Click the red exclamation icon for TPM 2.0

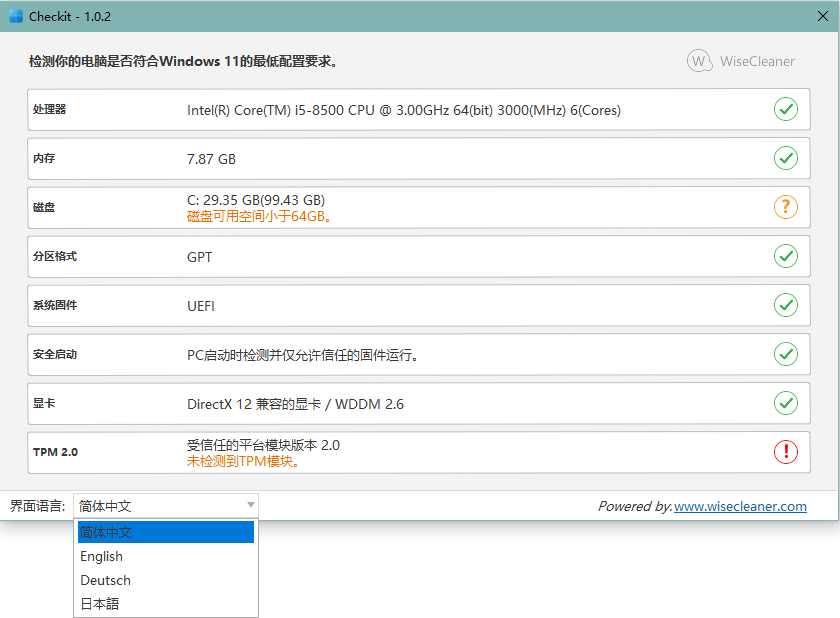(x=786, y=452)
